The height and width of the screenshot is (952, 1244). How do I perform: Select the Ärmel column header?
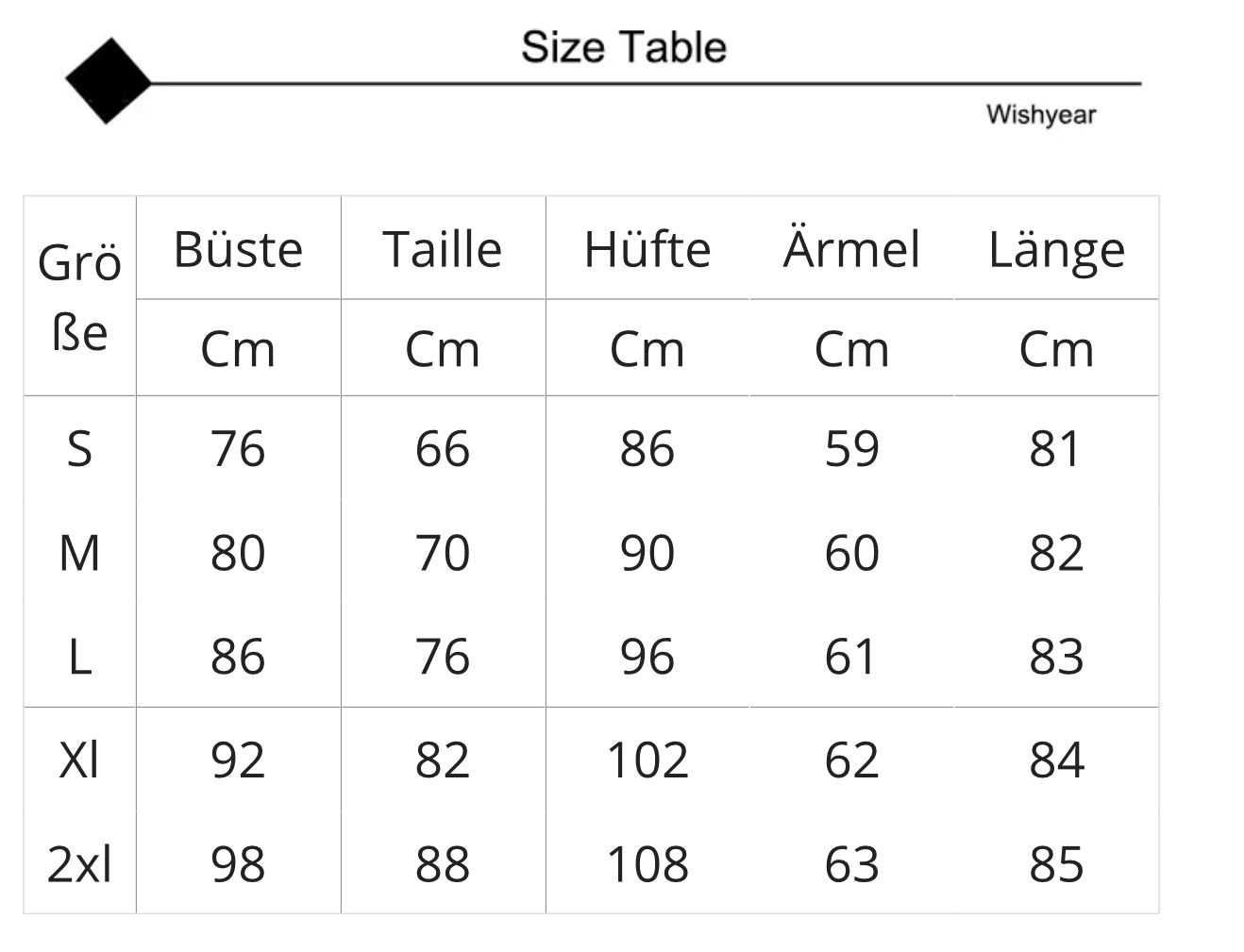[851, 250]
